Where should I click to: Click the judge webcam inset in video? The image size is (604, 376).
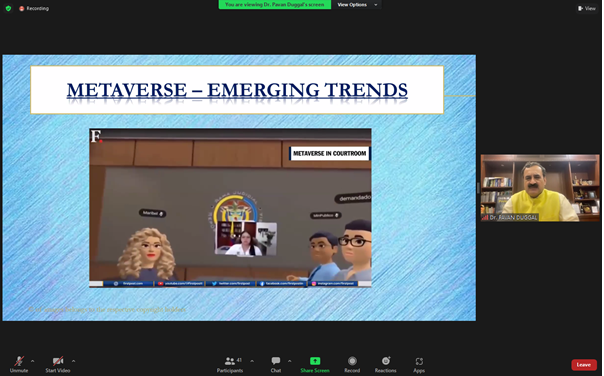coord(246,238)
